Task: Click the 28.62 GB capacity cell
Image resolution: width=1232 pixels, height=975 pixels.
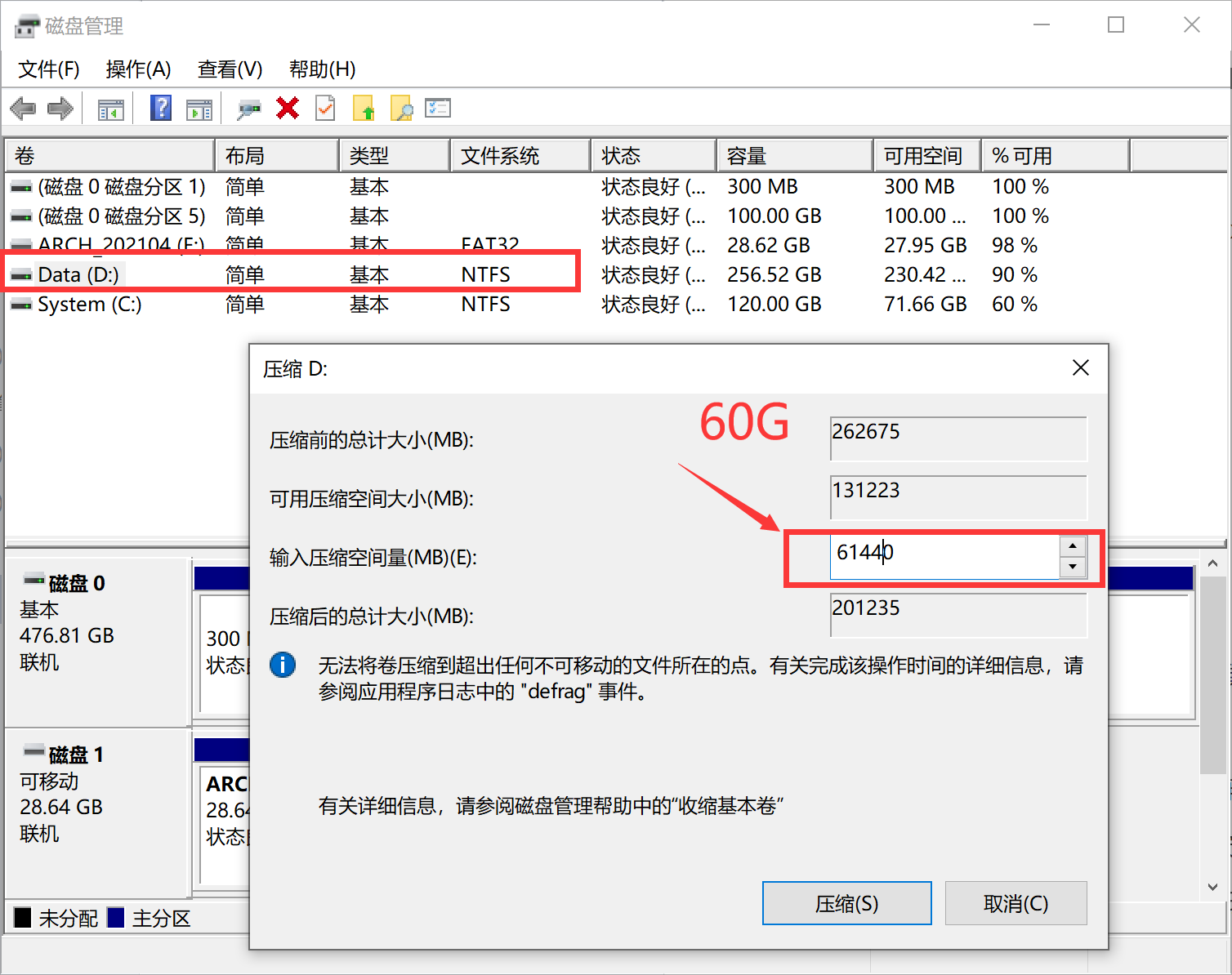Action: point(769,246)
